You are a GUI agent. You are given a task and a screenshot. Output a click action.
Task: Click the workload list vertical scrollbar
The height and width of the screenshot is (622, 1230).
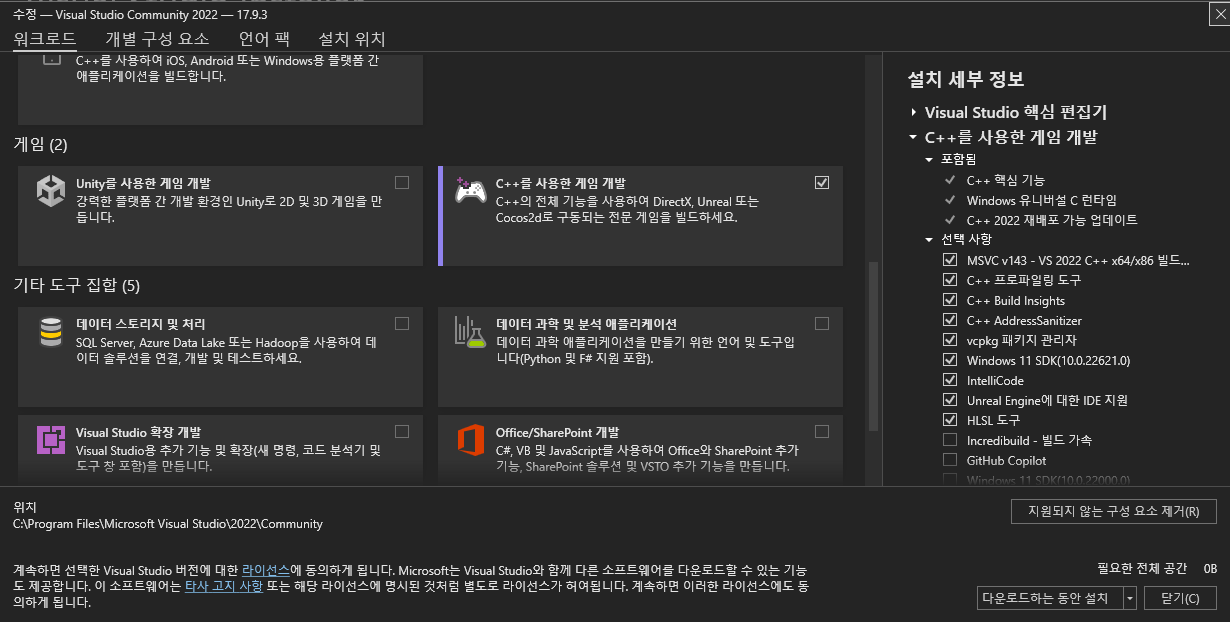click(873, 345)
